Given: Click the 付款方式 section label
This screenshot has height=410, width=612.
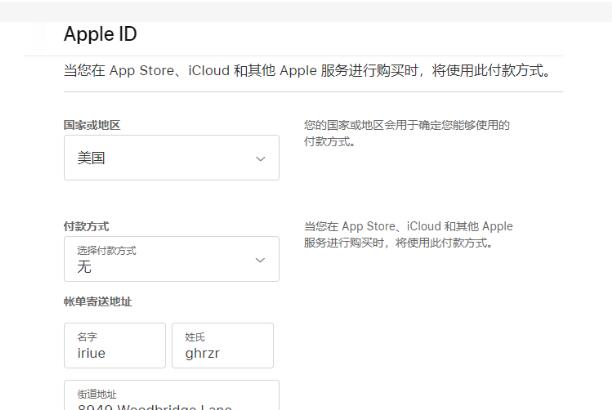Looking at the screenshot, I should (x=86, y=226).
